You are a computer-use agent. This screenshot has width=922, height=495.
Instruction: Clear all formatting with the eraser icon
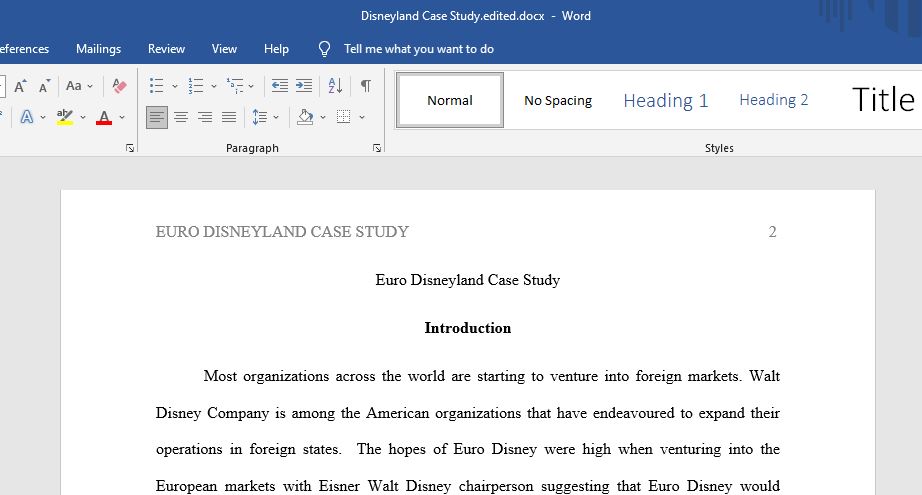119,86
